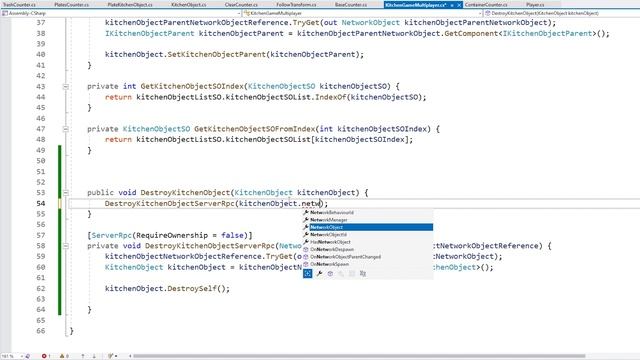
Task: Switch to the TrashCounter.cs tab
Action: click(x=19, y=4)
